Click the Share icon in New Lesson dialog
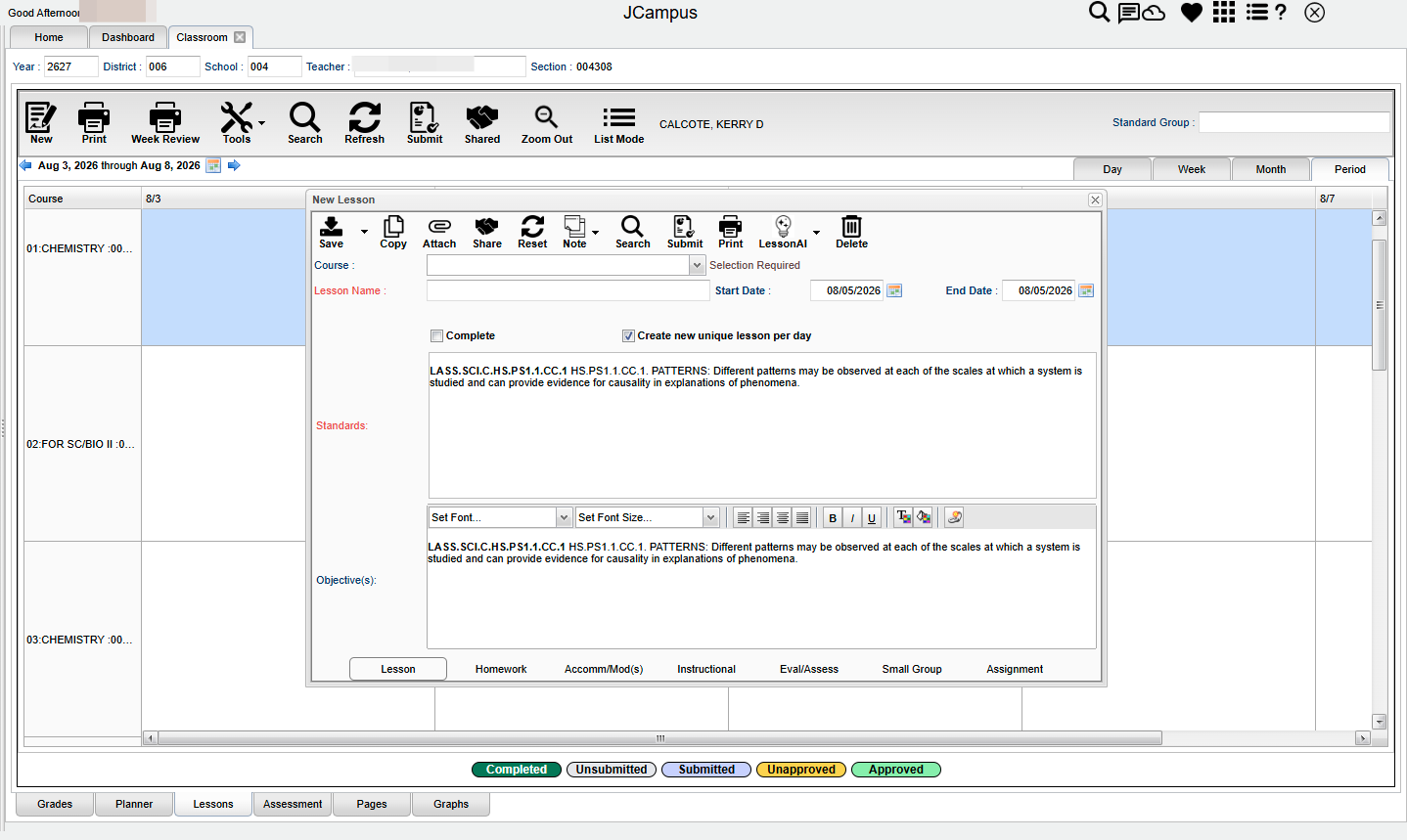This screenshot has width=1407, height=840. pos(486,233)
